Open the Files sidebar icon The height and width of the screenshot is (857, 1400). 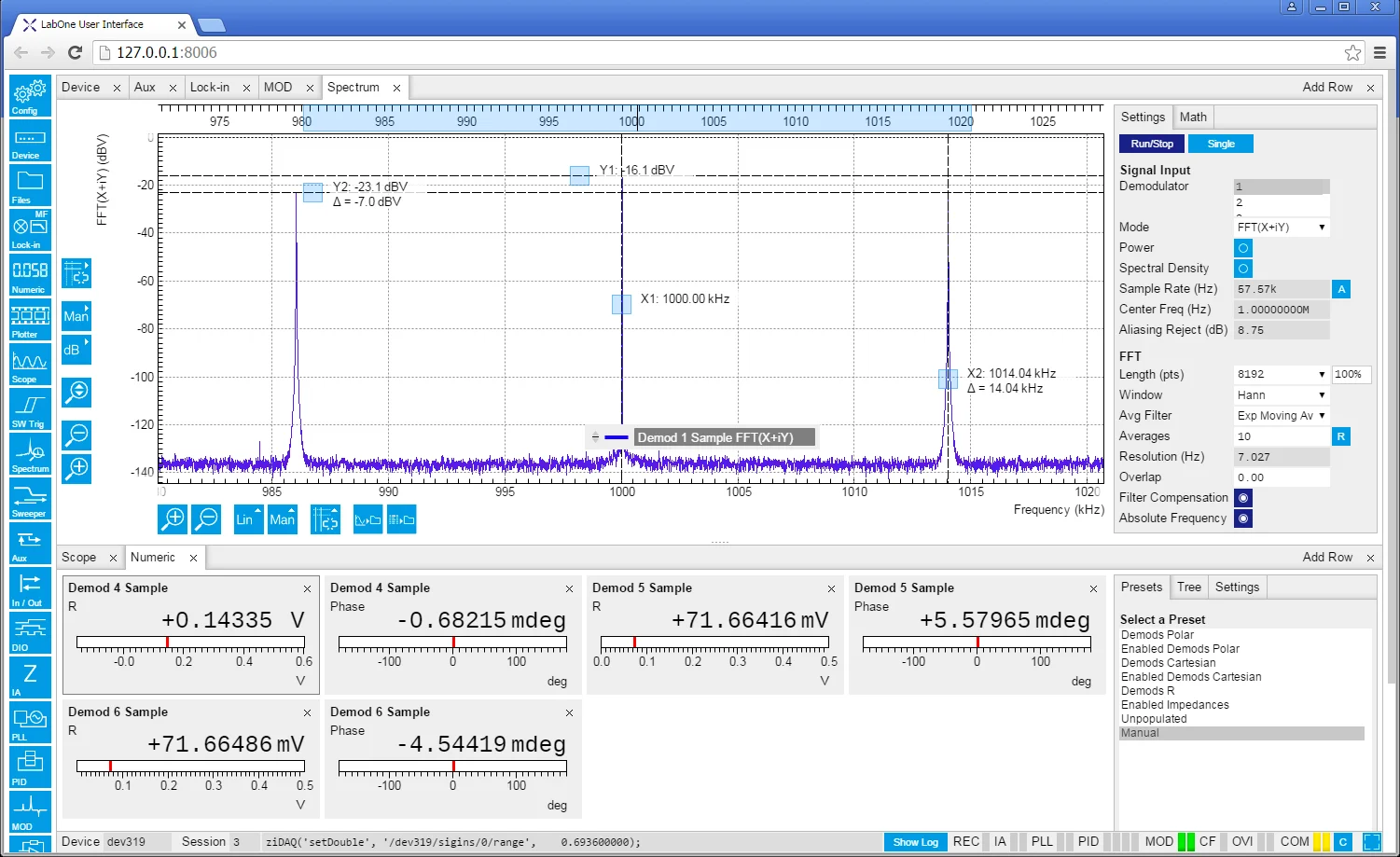(x=30, y=186)
